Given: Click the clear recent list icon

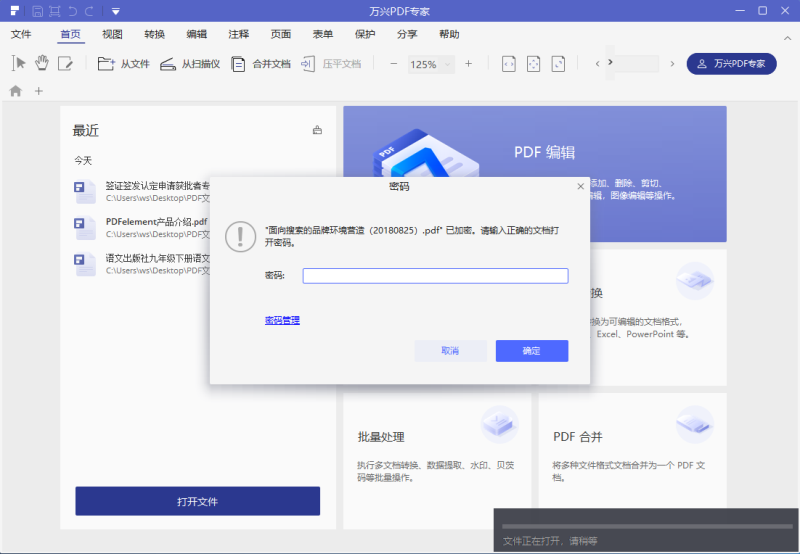Looking at the screenshot, I should click(317, 130).
